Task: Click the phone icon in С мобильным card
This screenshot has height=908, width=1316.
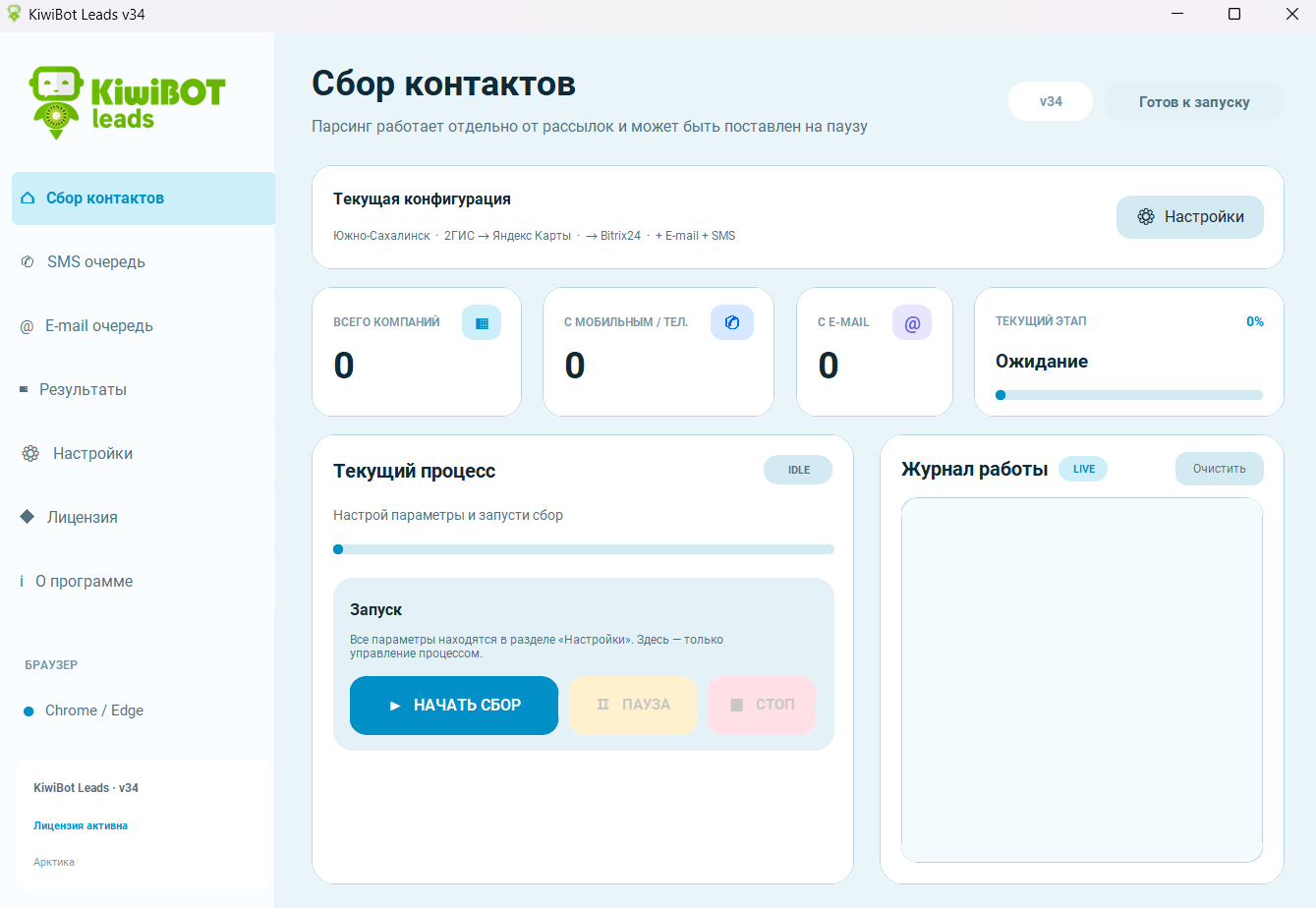Action: pyautogui.click(x=732, y=322)
